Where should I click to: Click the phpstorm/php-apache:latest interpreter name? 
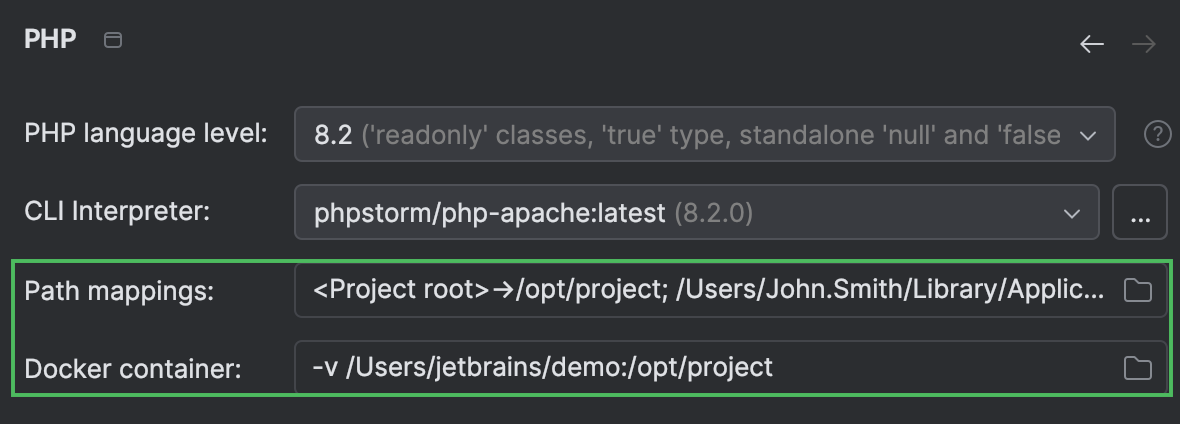(490, 212)
